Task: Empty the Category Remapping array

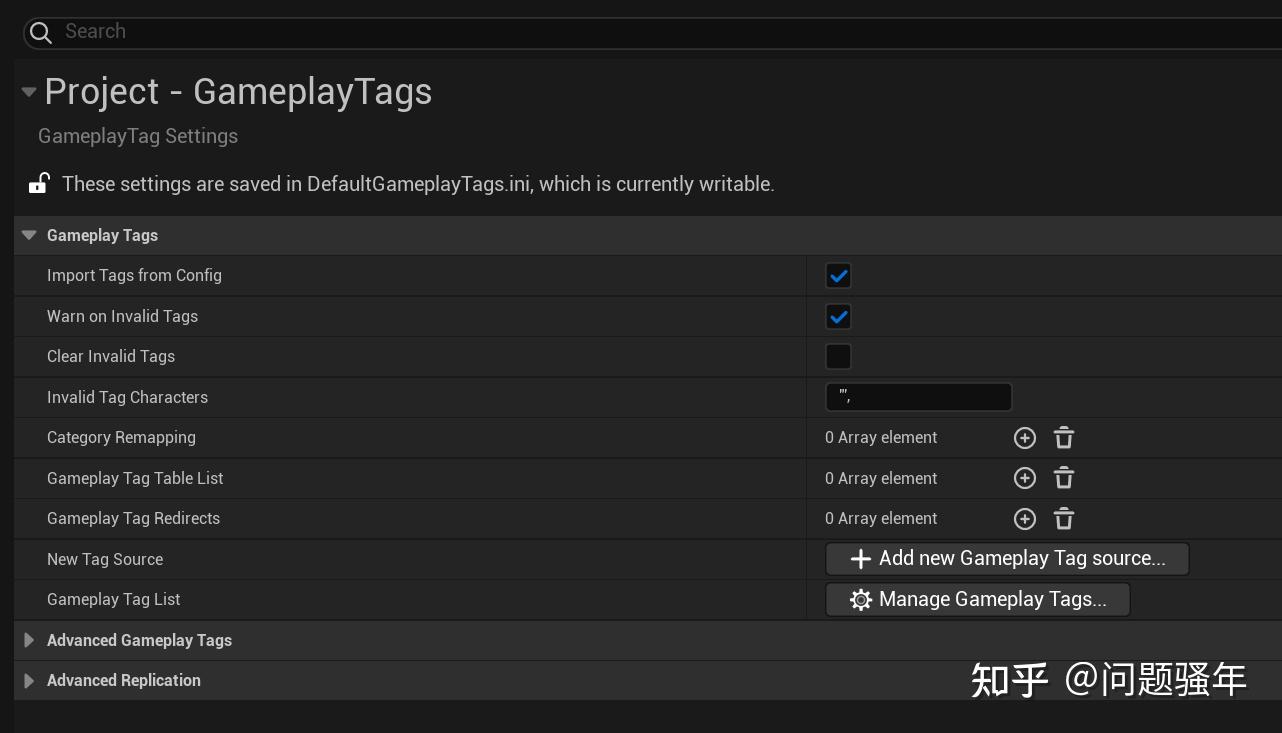Action: pos(1064,438)
